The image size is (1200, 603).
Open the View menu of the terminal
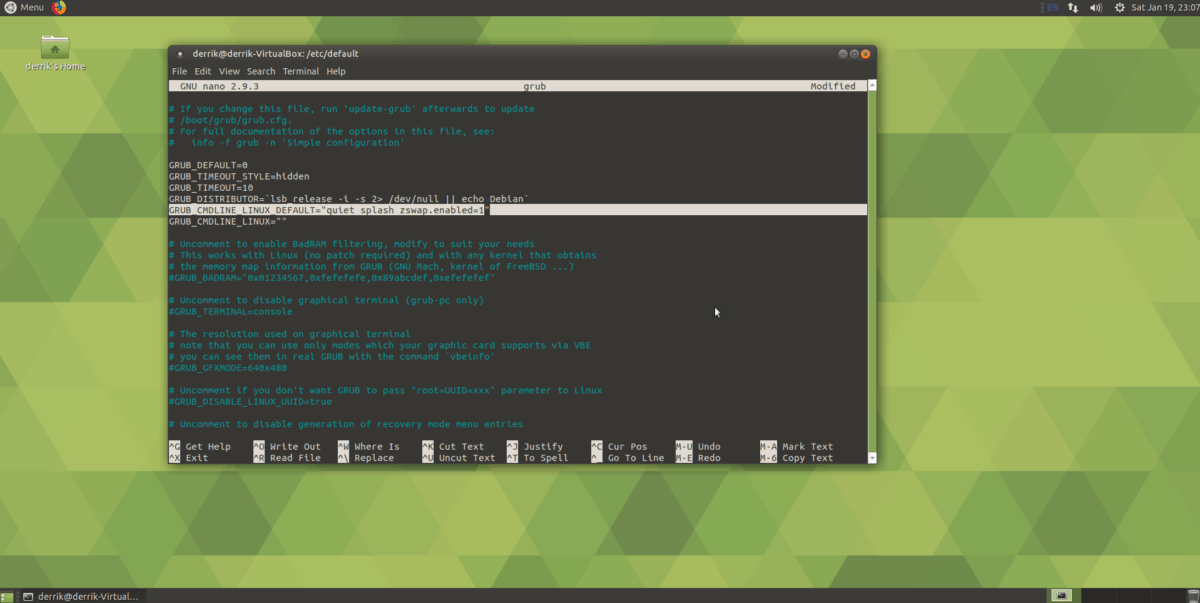pyautogui.click(x=229, y=71)
